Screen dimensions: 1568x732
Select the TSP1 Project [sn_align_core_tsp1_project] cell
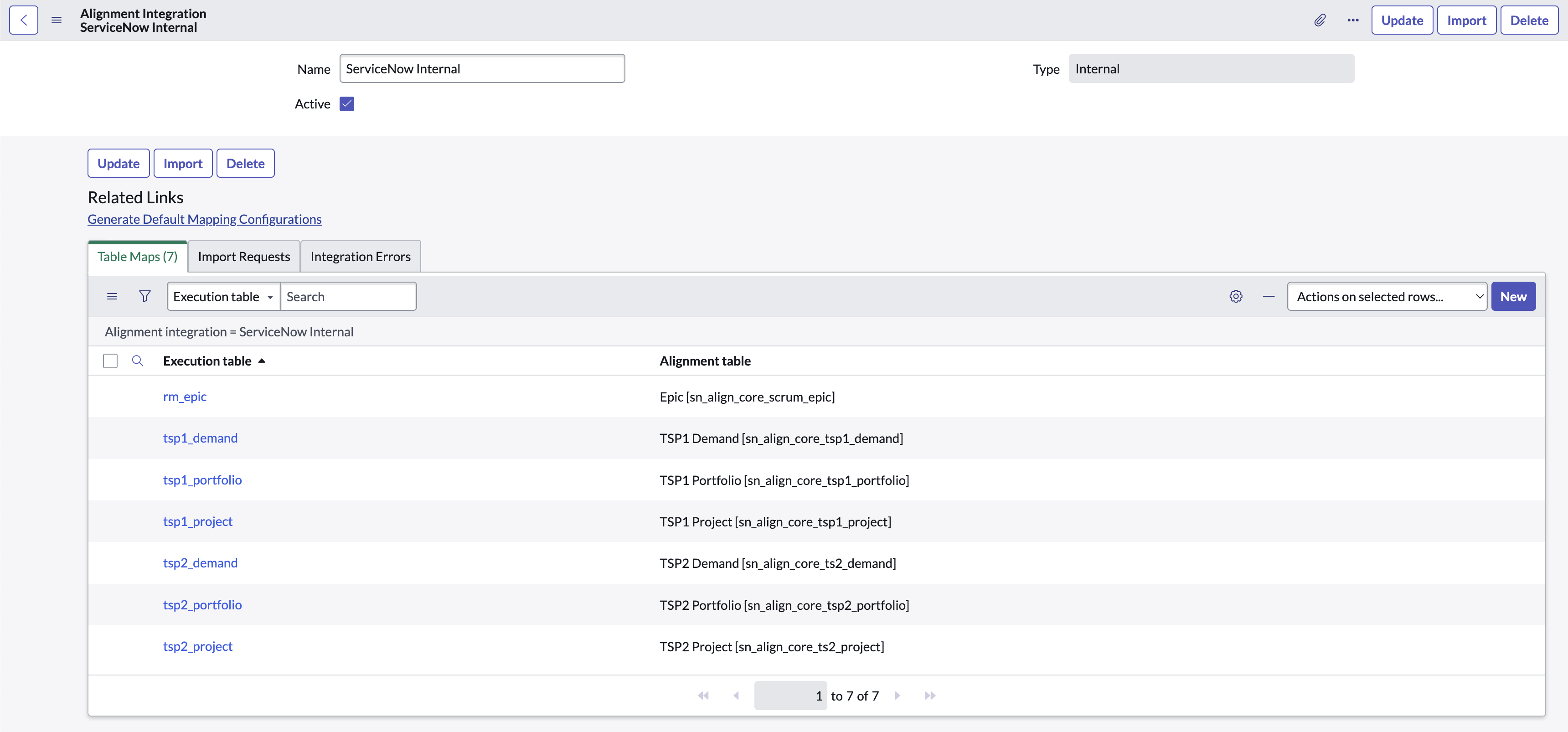tap(775, 521)
